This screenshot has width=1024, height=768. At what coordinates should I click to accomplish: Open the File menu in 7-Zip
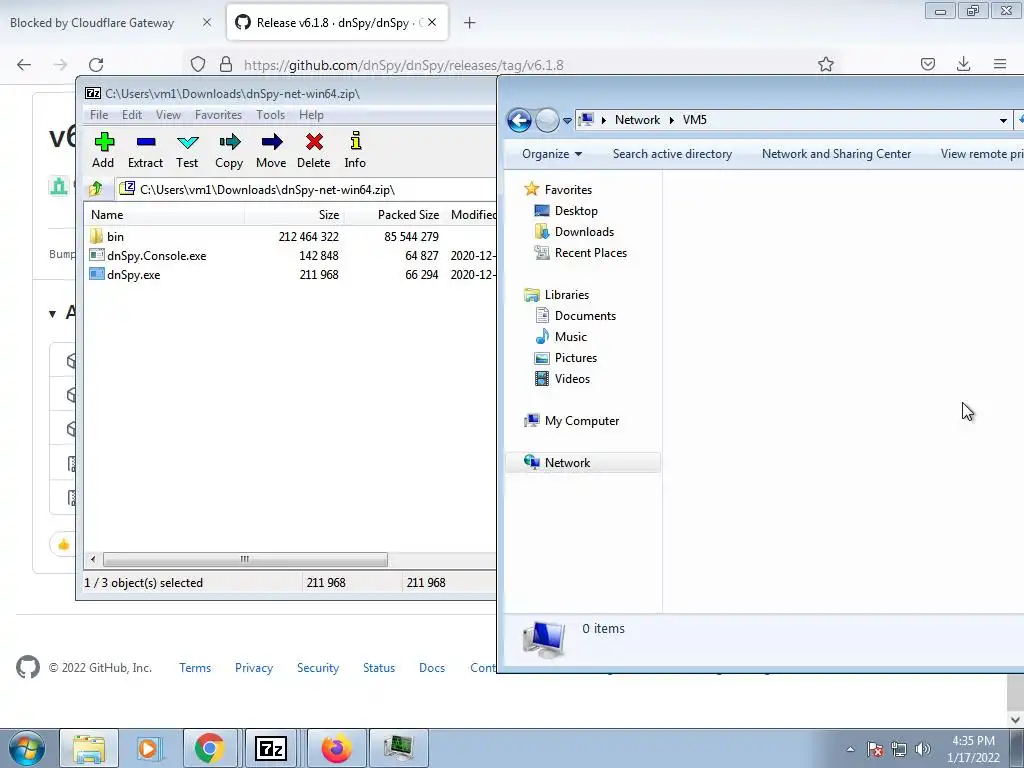click(99, 115)
